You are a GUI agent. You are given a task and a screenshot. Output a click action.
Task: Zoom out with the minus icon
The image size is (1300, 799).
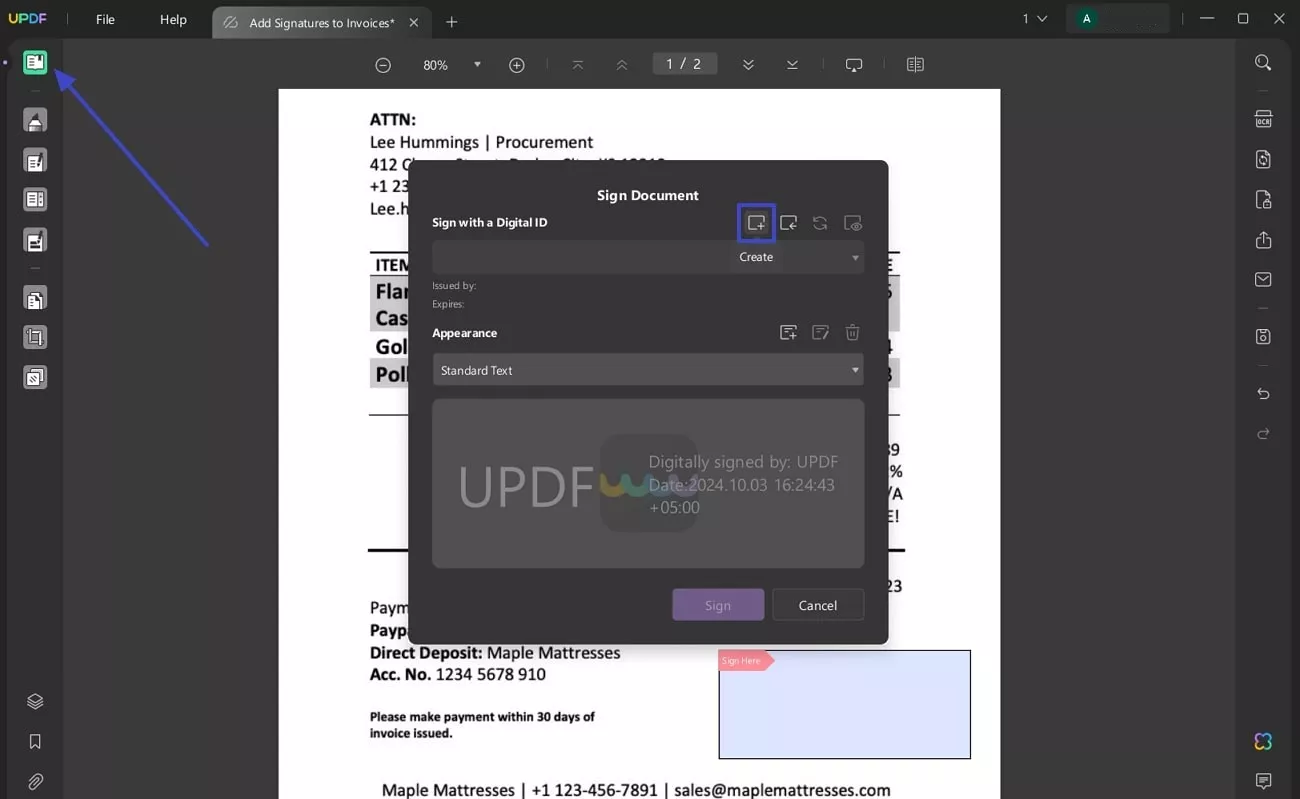tap(383, 65)
